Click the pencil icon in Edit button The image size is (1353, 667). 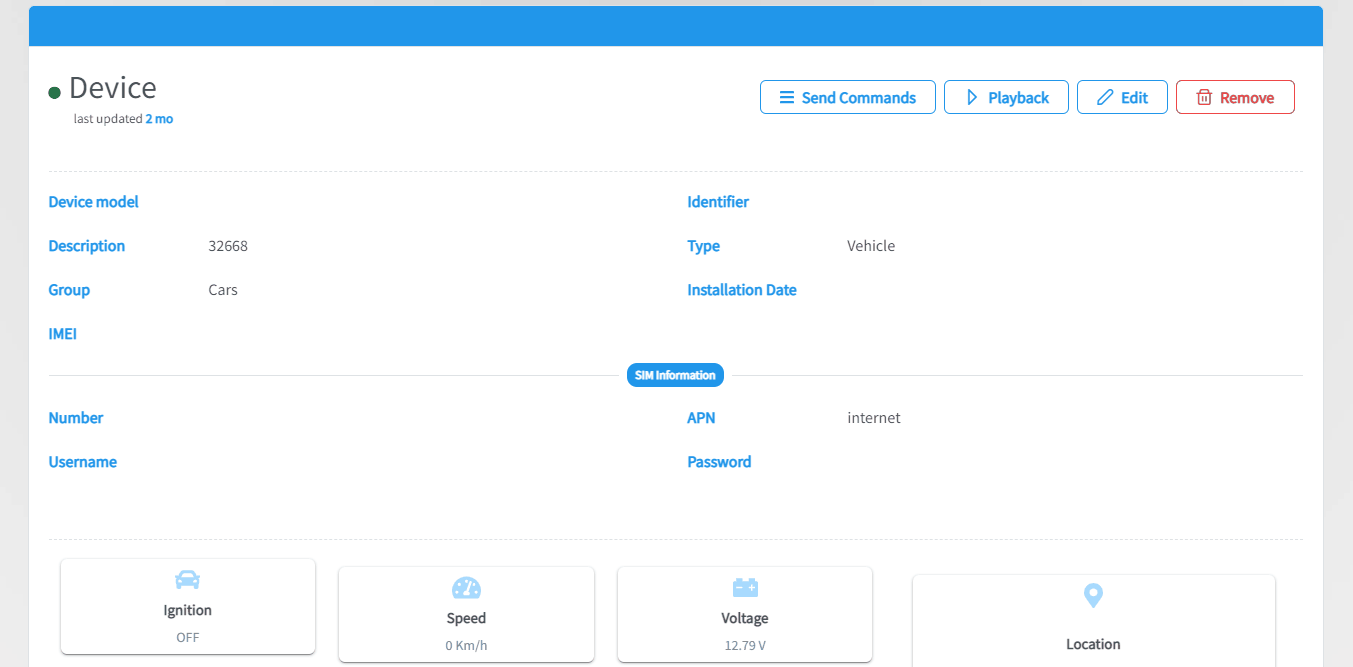[1105, 98]
